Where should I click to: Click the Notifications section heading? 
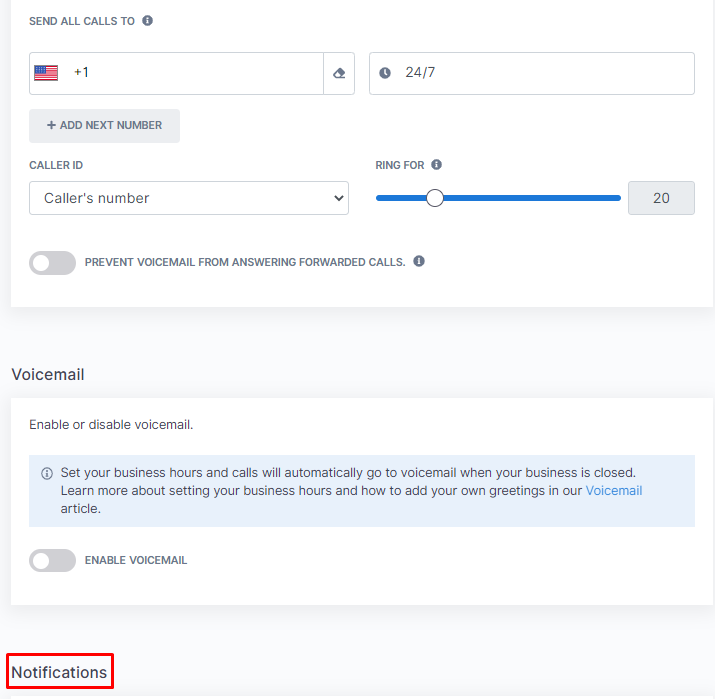(59, 672)
